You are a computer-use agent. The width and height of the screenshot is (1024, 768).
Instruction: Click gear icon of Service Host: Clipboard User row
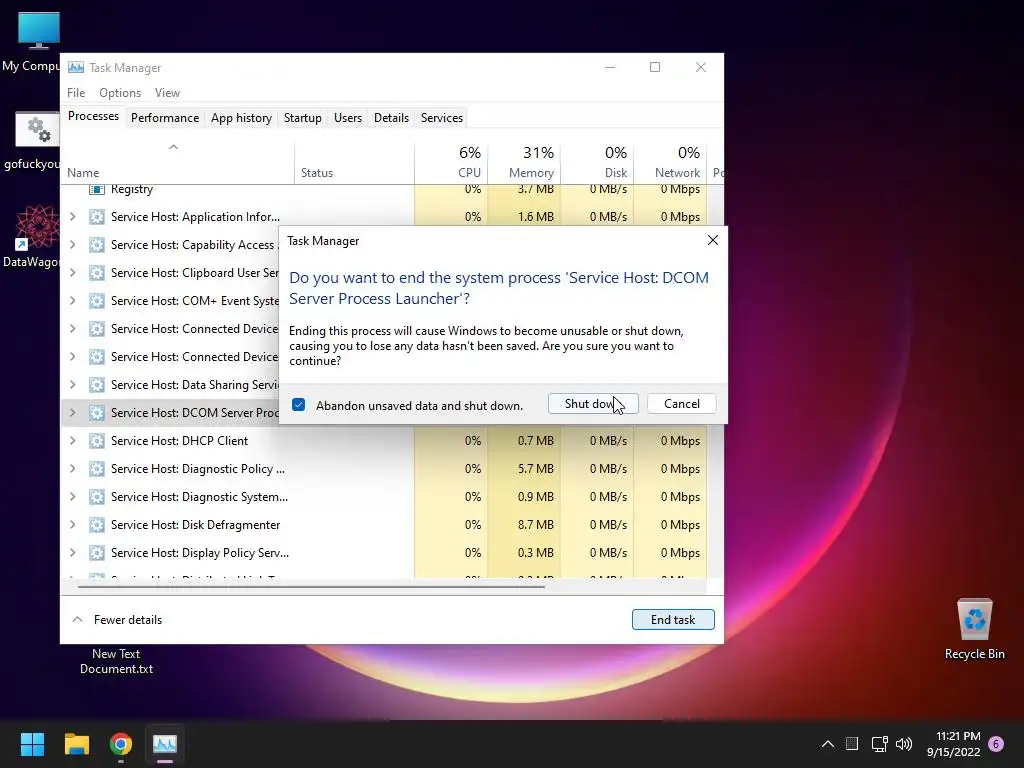point(97,273)
